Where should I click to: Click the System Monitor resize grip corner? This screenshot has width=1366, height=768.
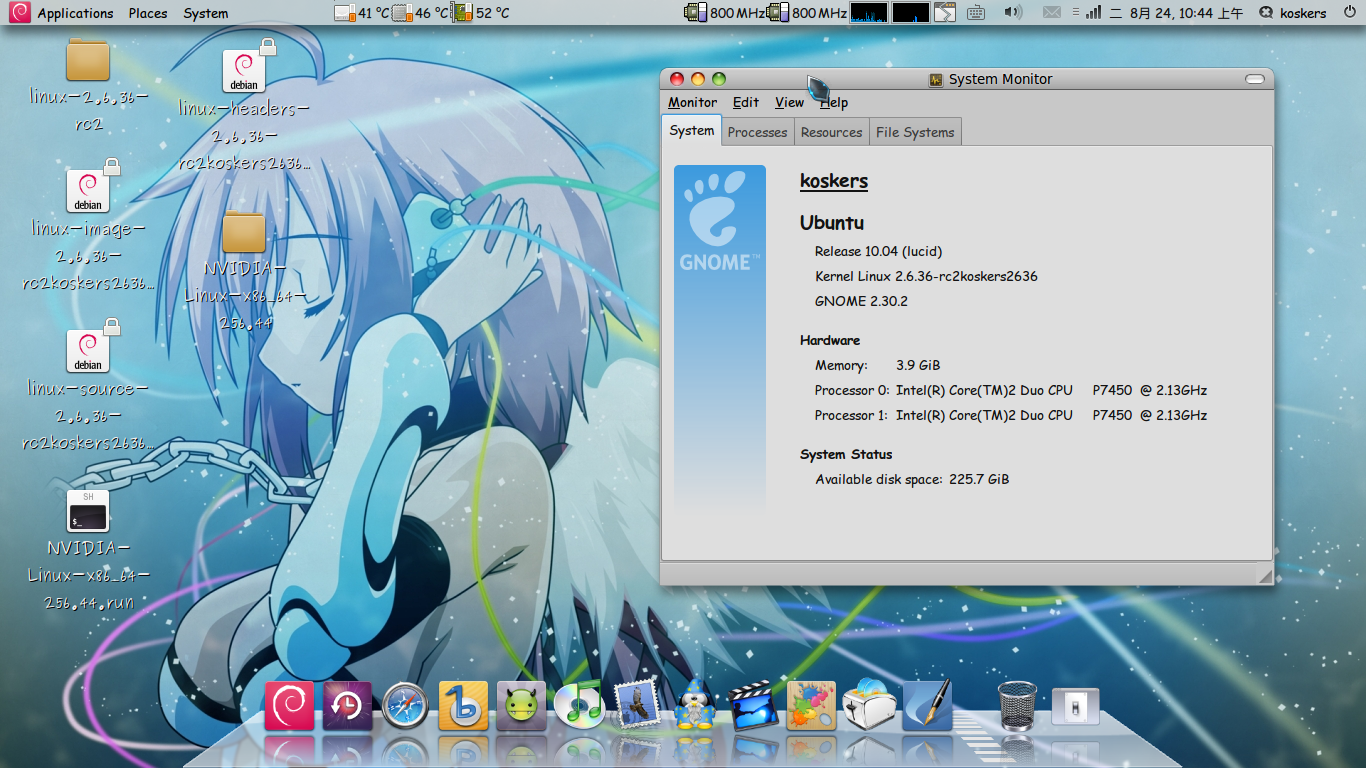coord(1265,575)
